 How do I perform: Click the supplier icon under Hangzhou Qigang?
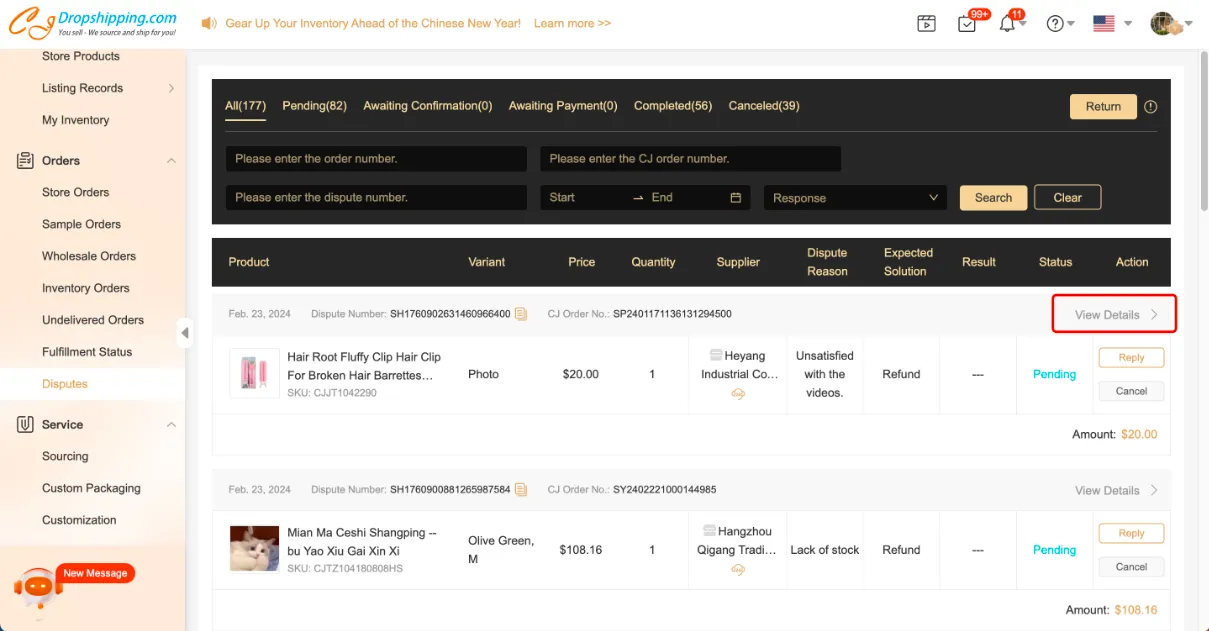(738, 569)
